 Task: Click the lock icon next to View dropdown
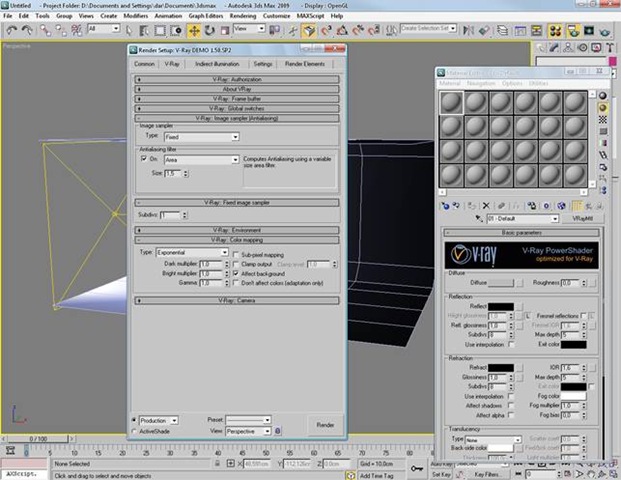278,431
